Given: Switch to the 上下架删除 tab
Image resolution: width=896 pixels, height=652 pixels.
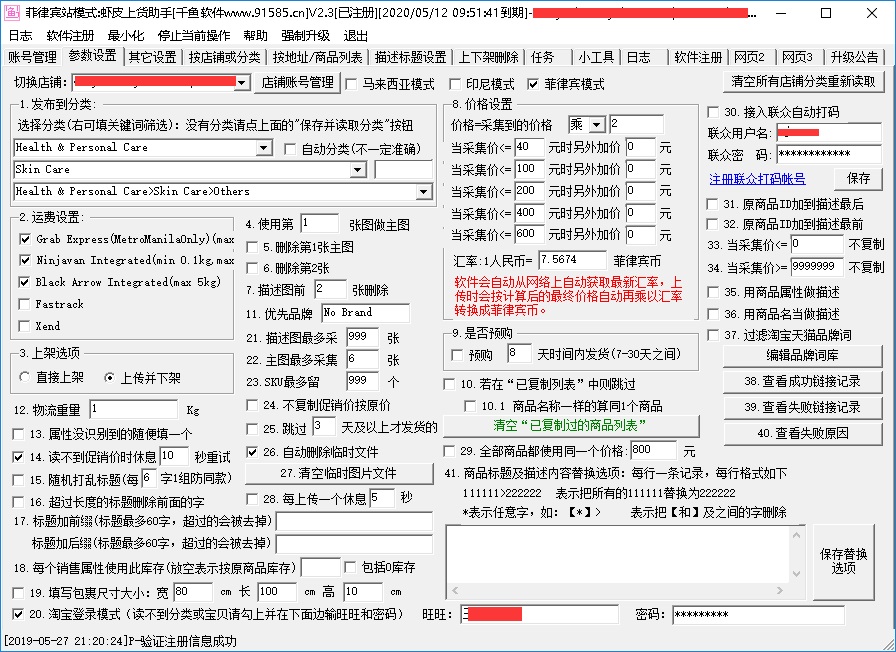Looking at the screenshot, I should (x=489, y=57).
